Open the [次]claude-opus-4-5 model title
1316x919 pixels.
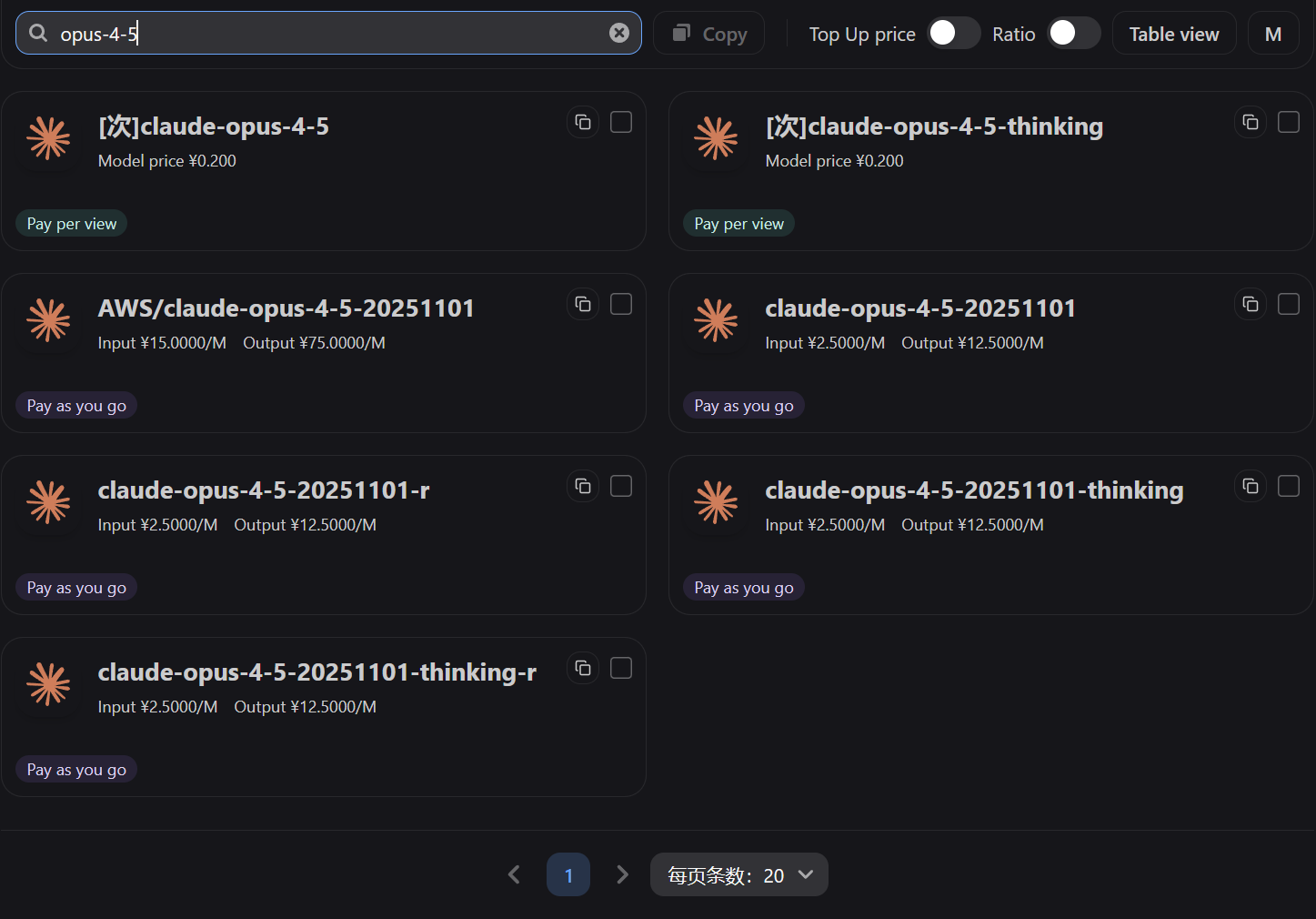pos(214,126)
